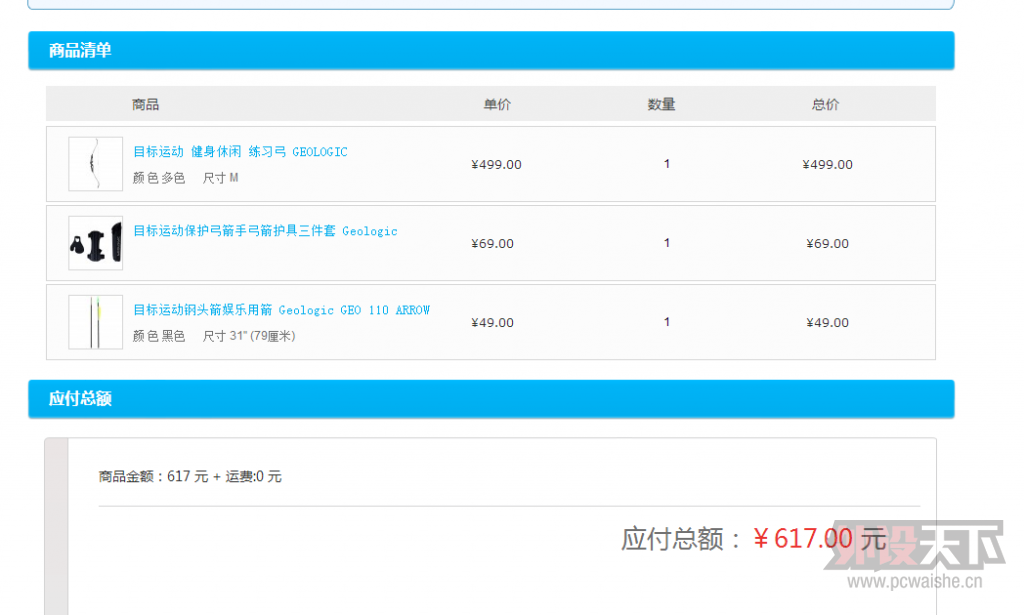The height and width of the screenshot is (615, 1024).
Task: Click the 应付总额 section header
Action: [491, 399]
